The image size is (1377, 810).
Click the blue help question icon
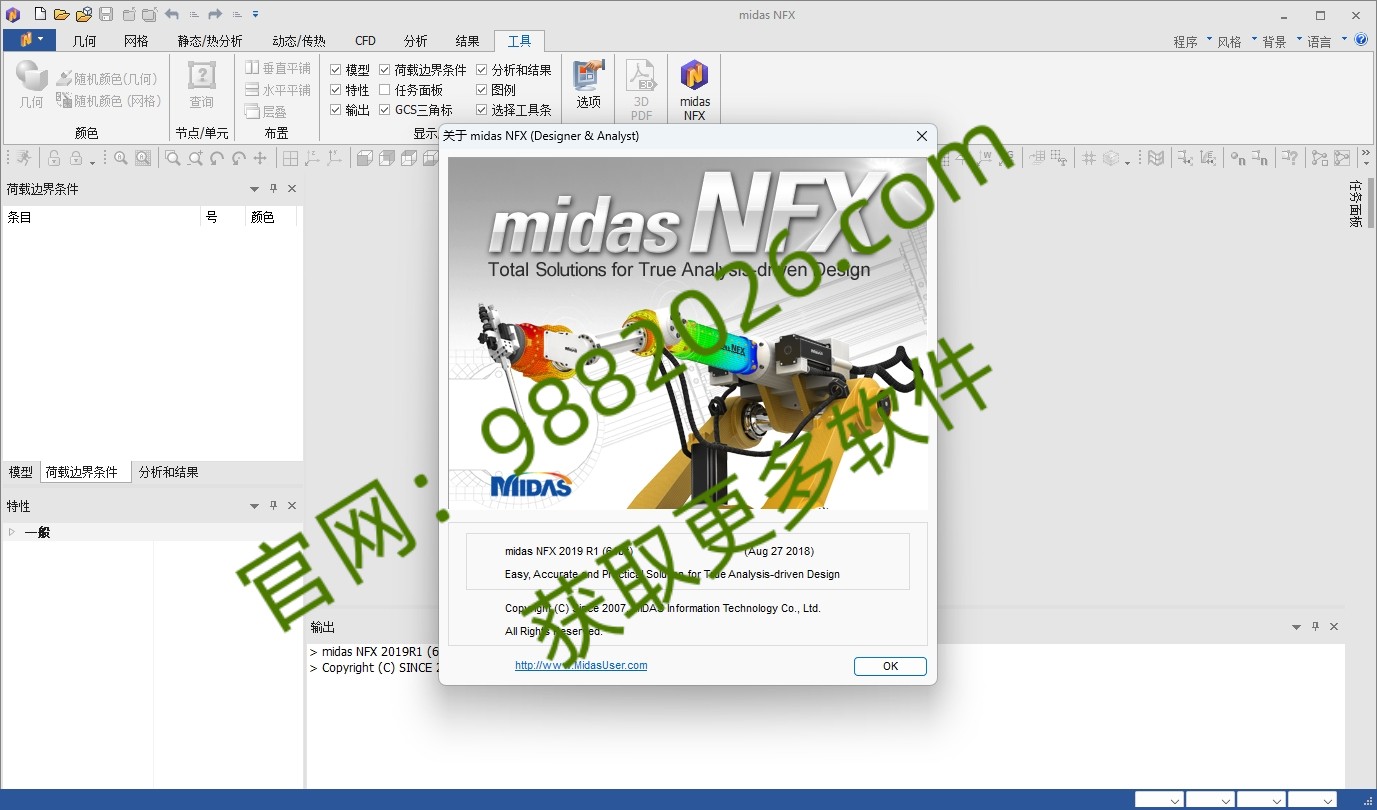click(1361, 40)
